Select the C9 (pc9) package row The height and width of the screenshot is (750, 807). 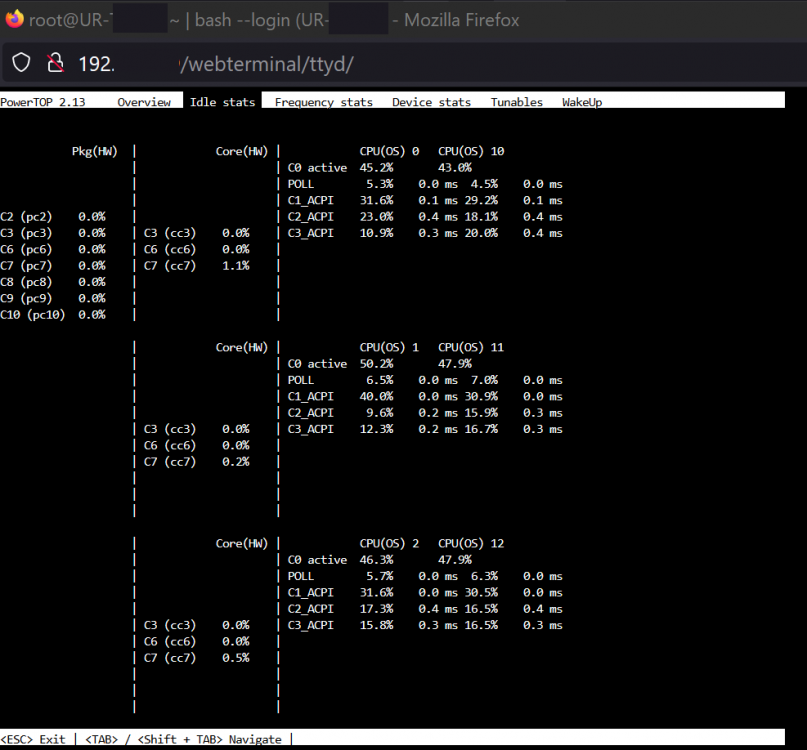pyautogui.click(x=53, y=299)
